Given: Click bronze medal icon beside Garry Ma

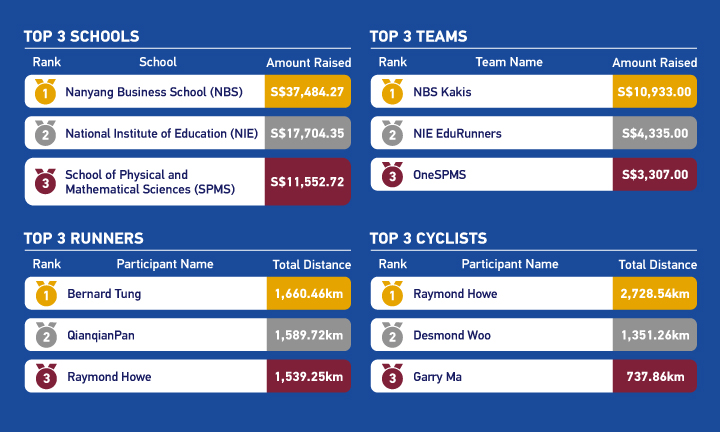Looking at the screenshot, I should point(390,376).
